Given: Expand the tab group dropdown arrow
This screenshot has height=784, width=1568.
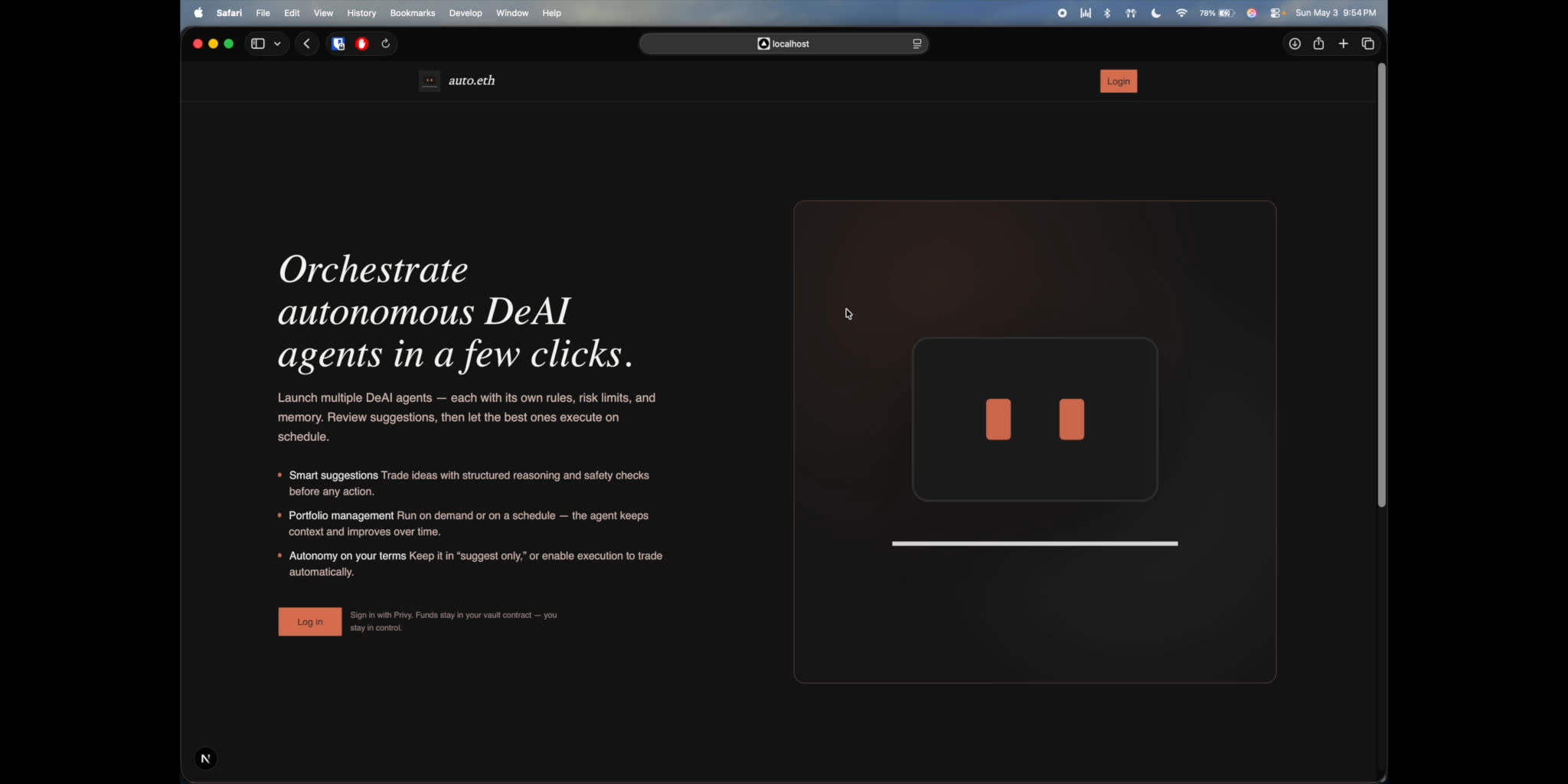Looking at the screenshot, I should point(277,44).
